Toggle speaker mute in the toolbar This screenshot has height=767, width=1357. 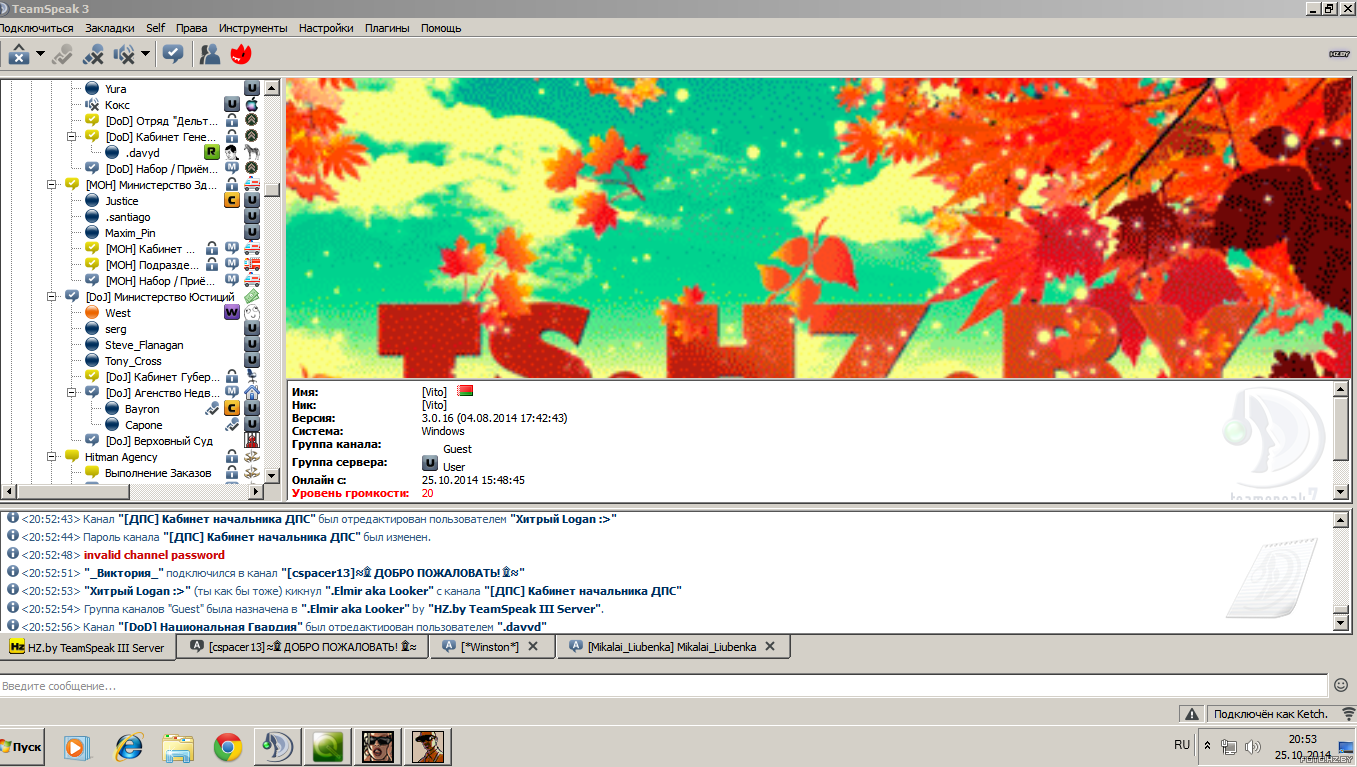[x=125, y=54]
